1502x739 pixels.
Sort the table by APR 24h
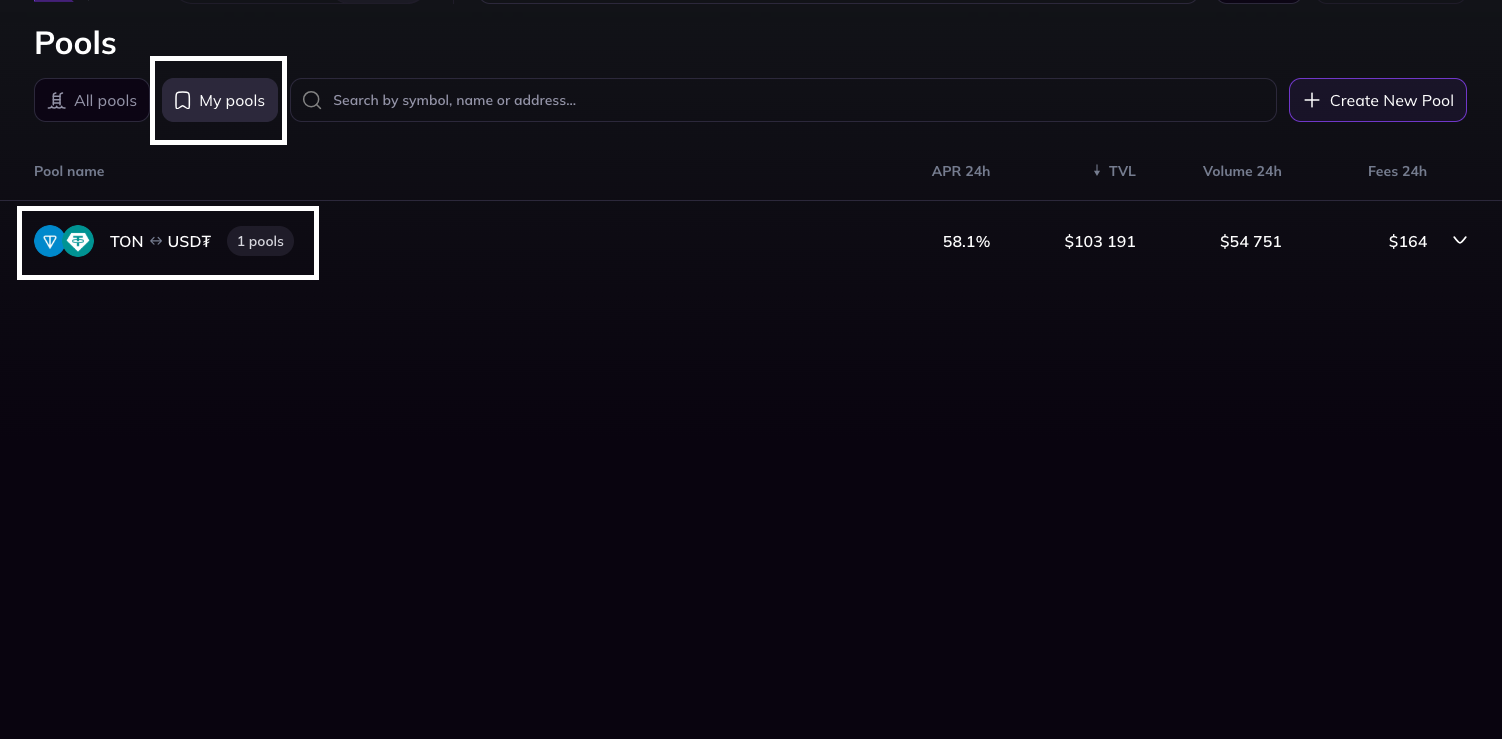[x=960, y=172]
